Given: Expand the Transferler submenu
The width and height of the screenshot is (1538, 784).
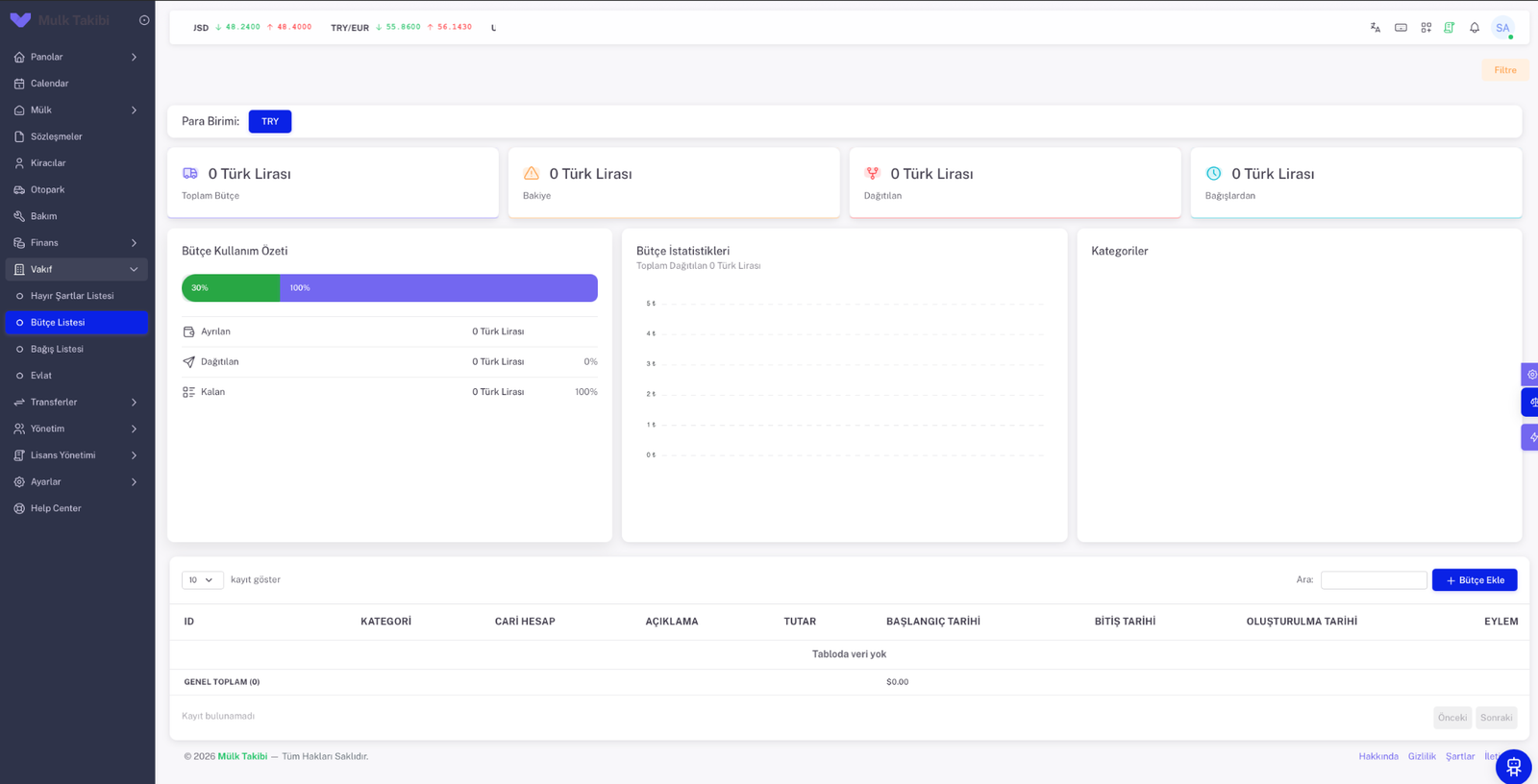Looking at the screenshot, I should click(x=77, y=402).
